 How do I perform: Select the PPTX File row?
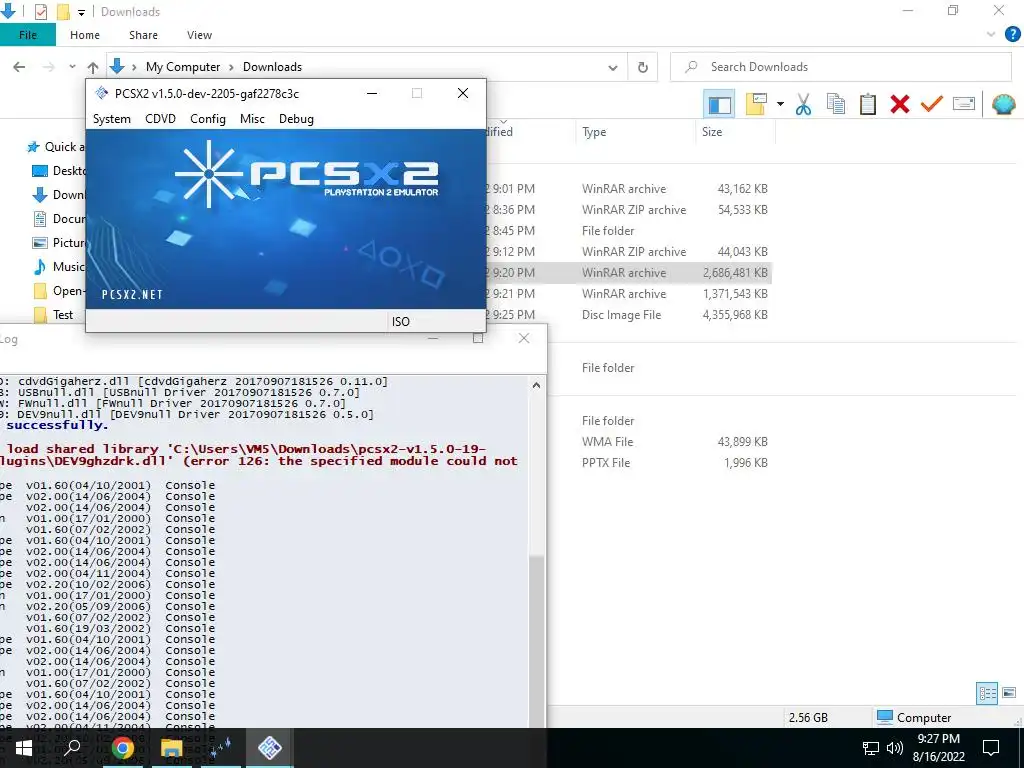660,462
